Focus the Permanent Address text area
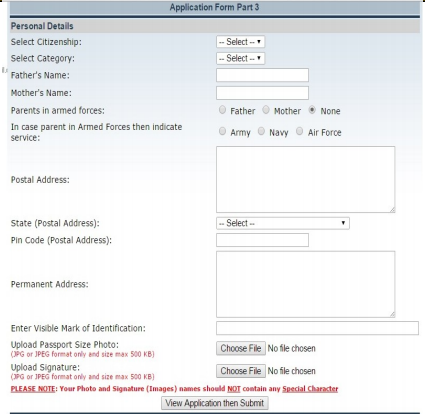 coord(306,284)
